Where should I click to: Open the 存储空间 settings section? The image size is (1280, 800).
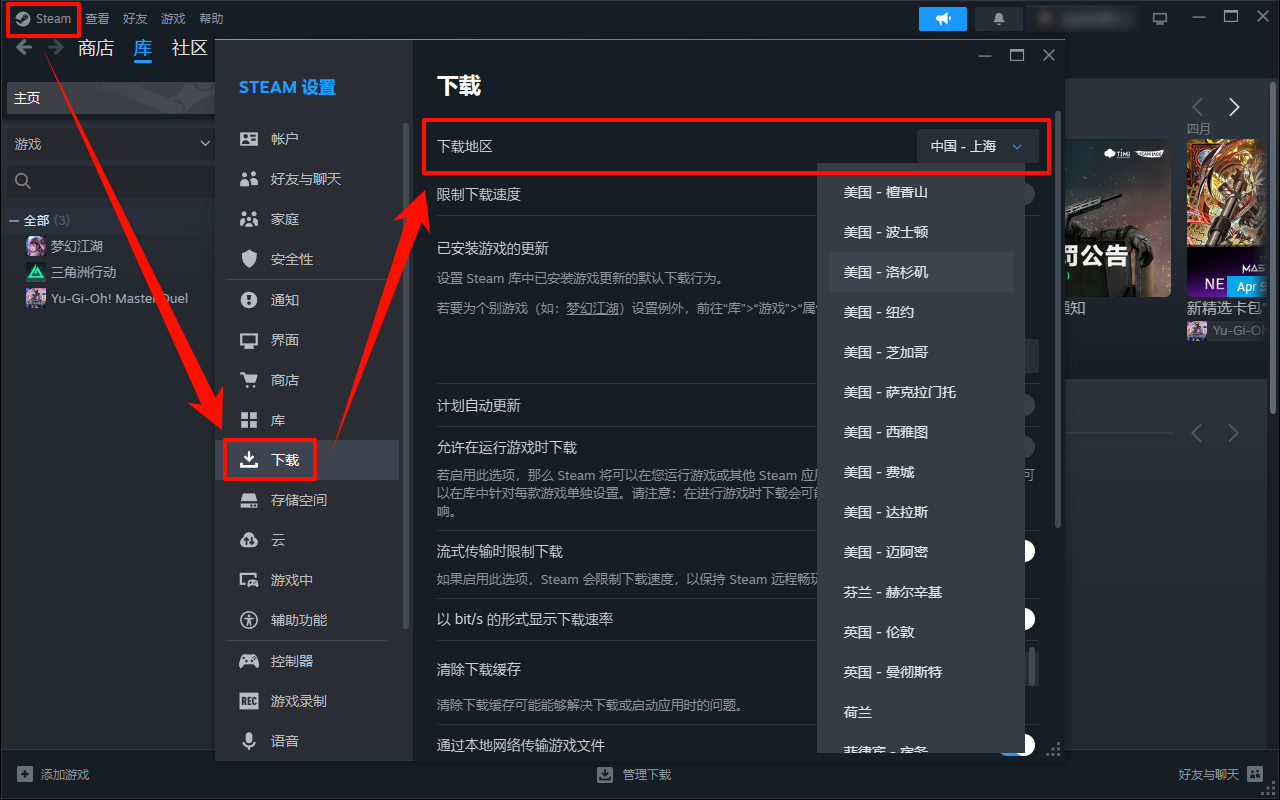click(307, 500)
